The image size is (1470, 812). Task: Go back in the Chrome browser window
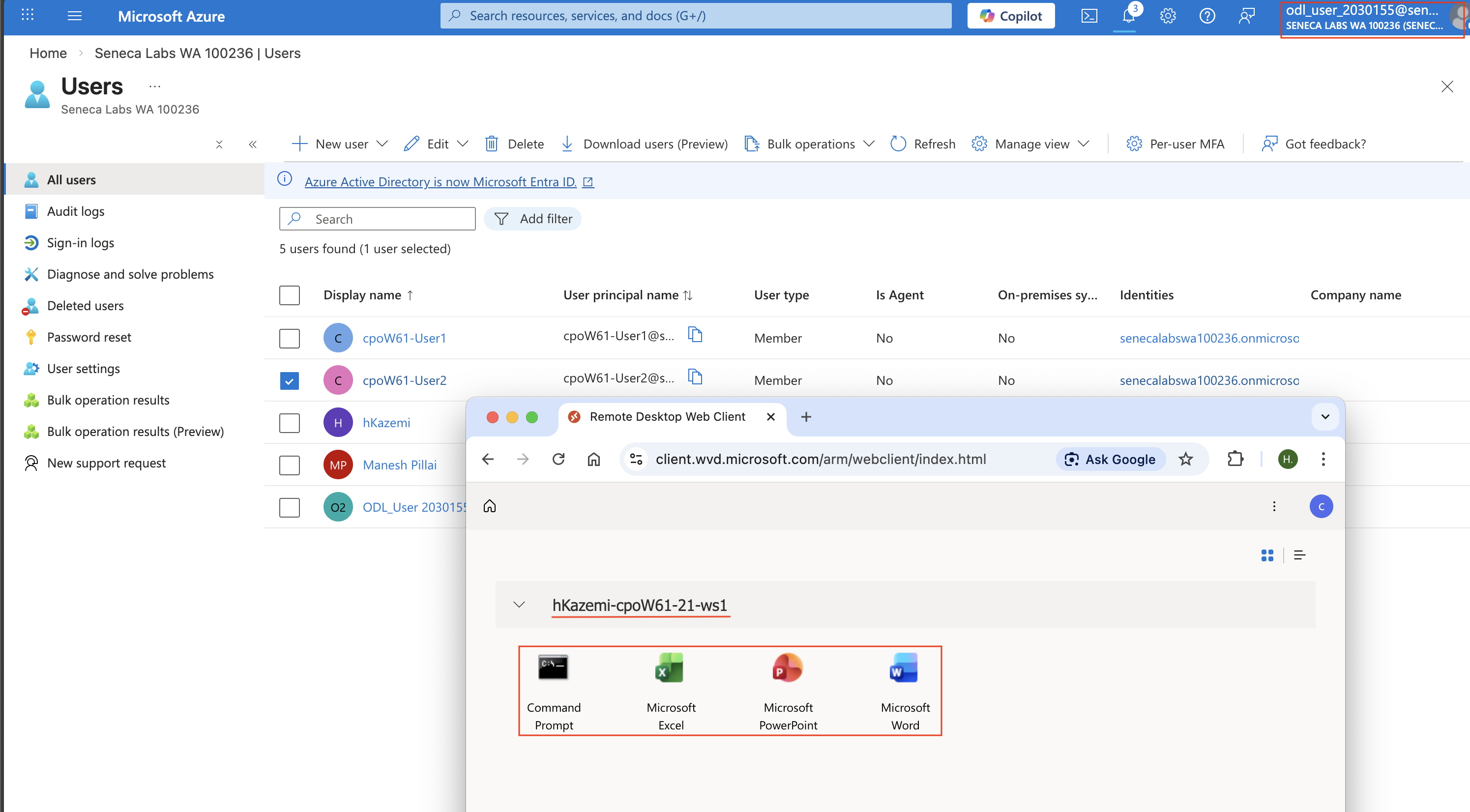tap(488, 460)
